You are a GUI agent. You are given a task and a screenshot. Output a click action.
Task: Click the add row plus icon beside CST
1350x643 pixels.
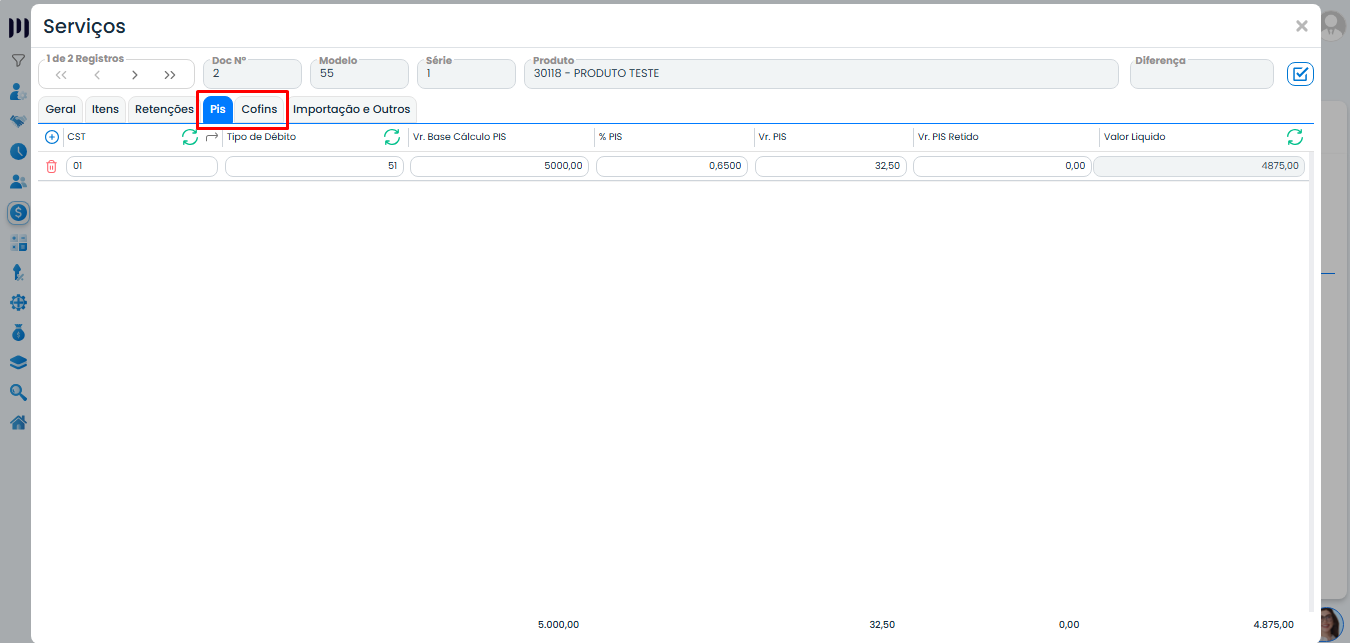(x=52, y=137)
